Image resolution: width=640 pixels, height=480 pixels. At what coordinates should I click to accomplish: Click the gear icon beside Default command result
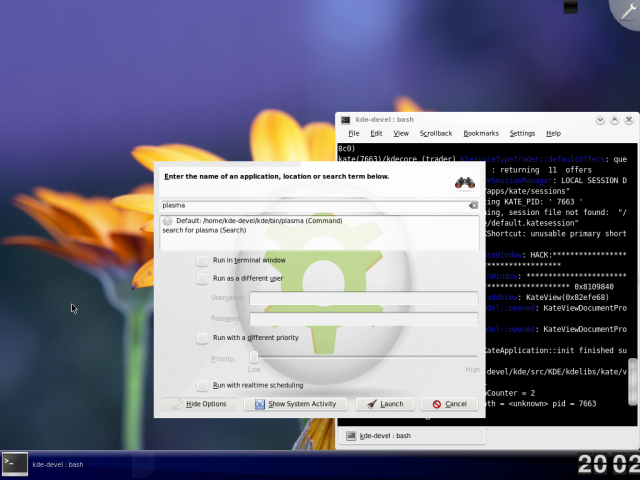[x=168, y=221]
